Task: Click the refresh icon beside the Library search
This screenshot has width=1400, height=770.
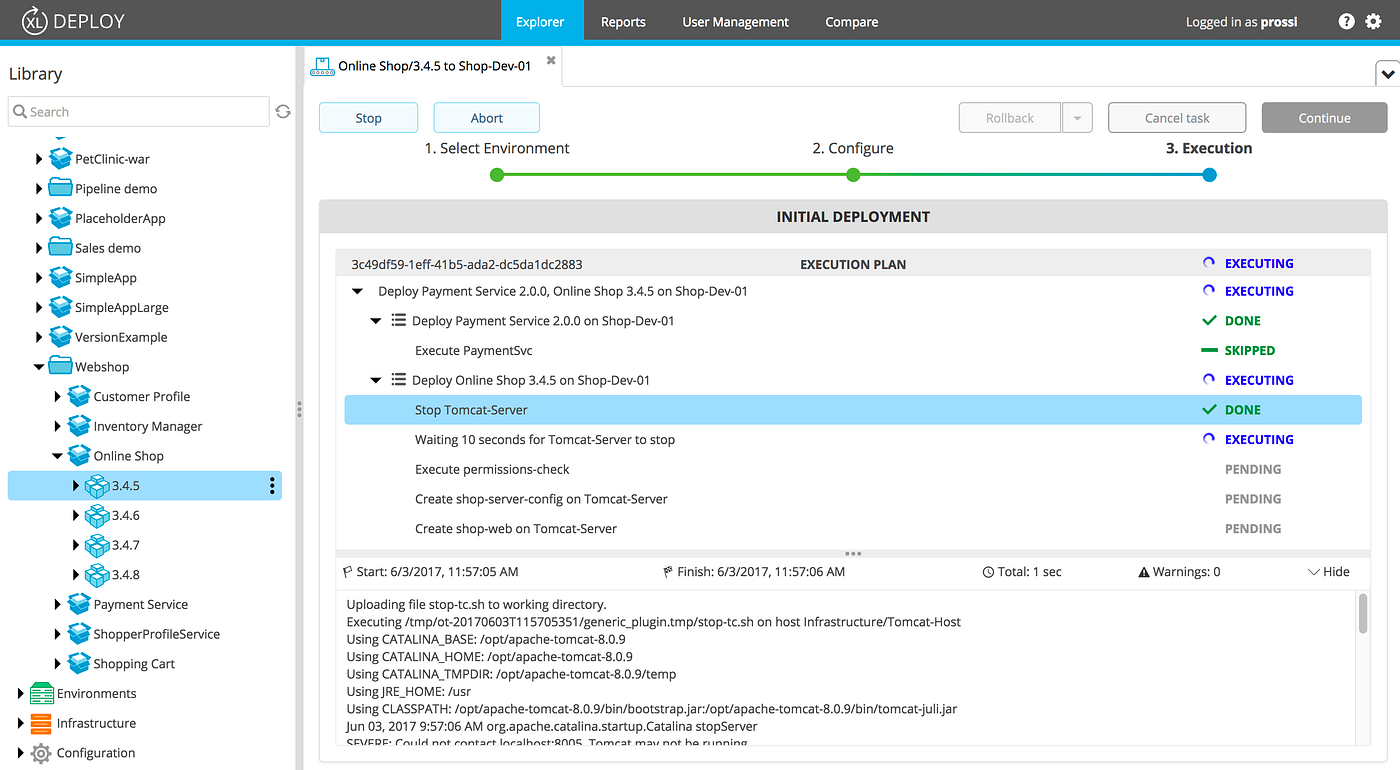Action: coord(283,111)
